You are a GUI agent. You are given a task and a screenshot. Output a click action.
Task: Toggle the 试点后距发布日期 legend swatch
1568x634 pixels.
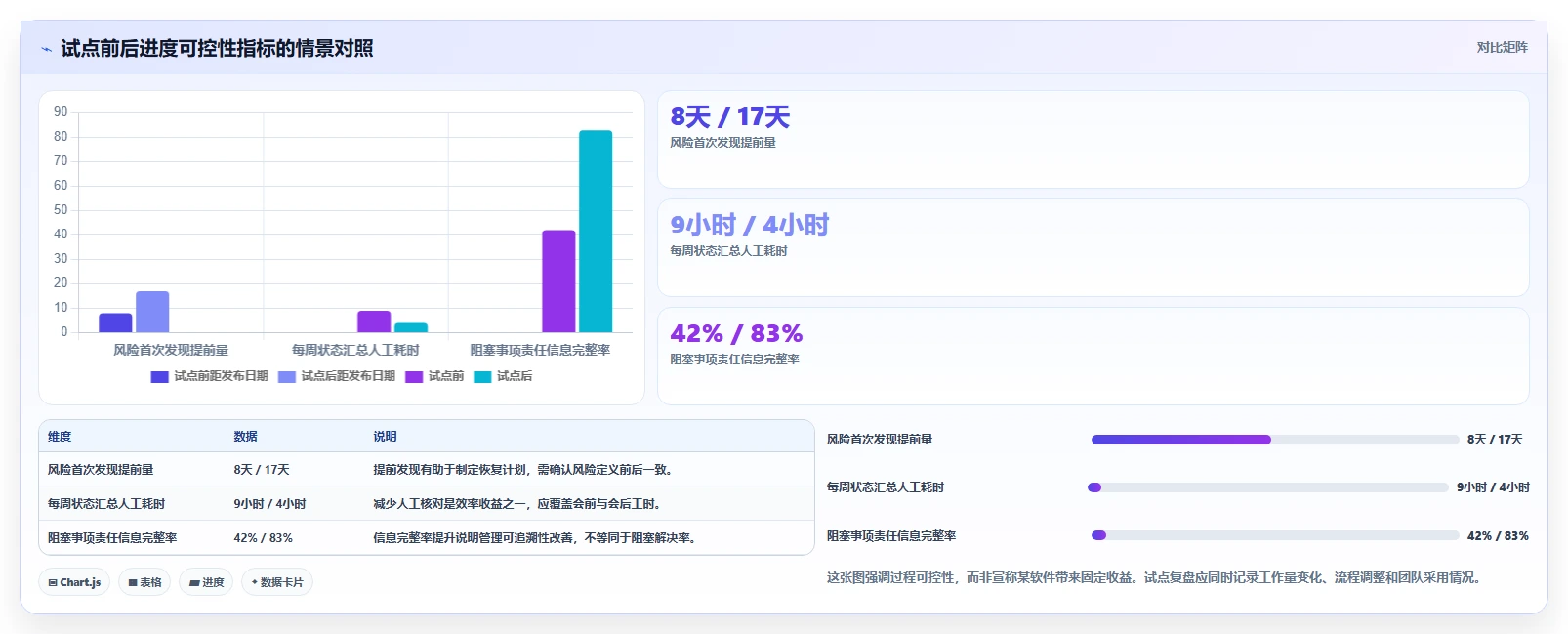coord(287,376)
